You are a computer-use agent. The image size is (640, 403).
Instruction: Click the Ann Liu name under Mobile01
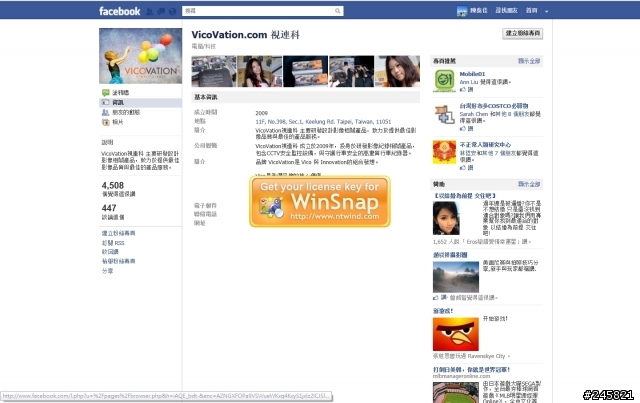[469, 82]
